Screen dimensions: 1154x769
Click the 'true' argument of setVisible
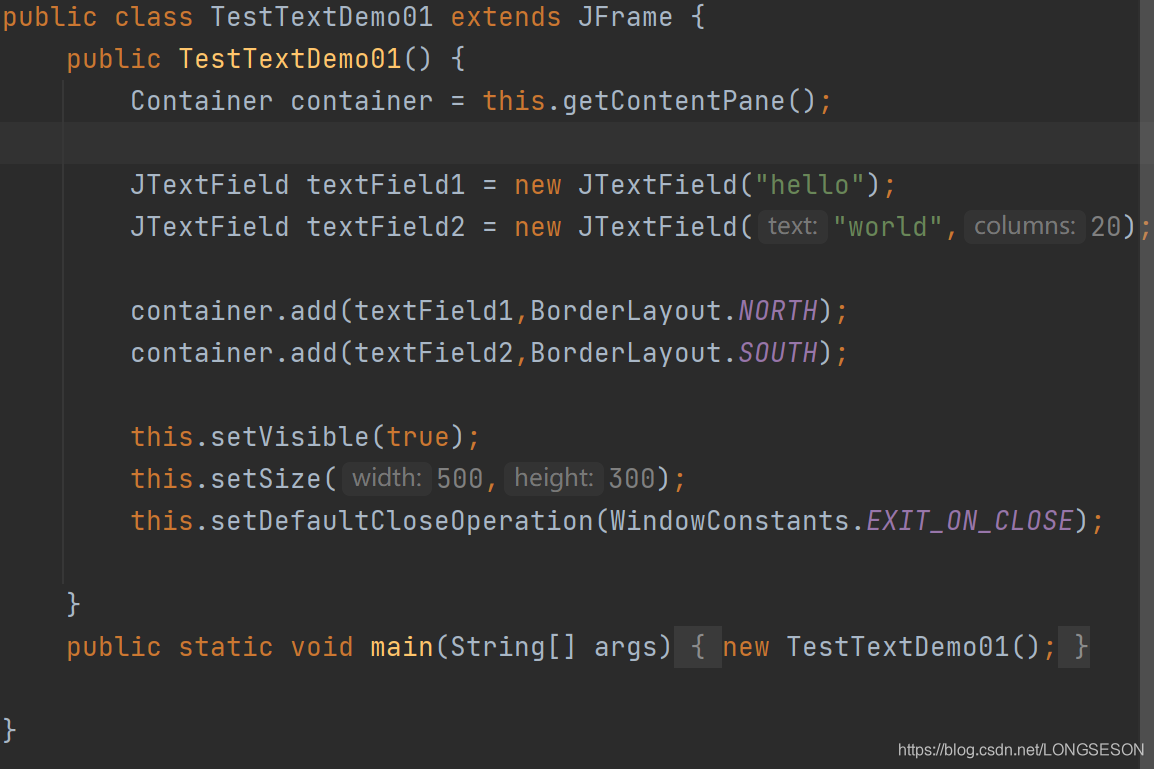[417, 436]
